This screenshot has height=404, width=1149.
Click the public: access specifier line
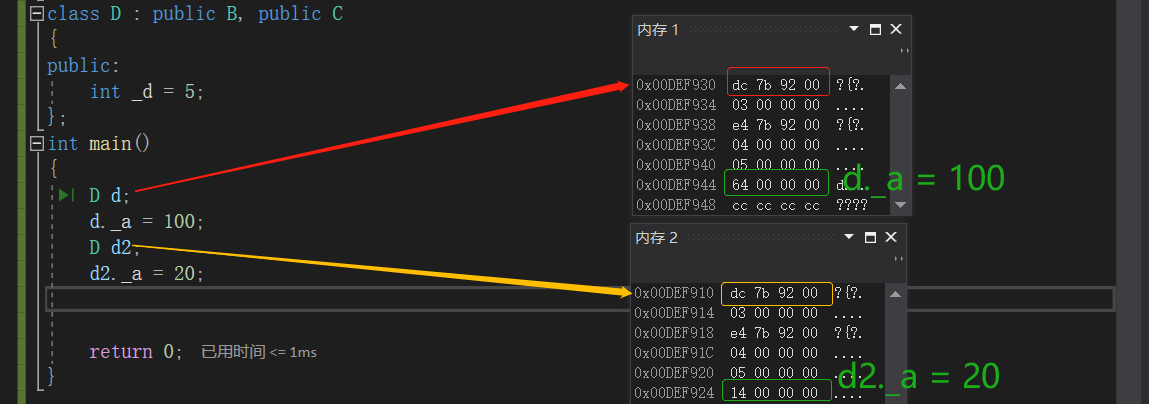click(83, 66)
